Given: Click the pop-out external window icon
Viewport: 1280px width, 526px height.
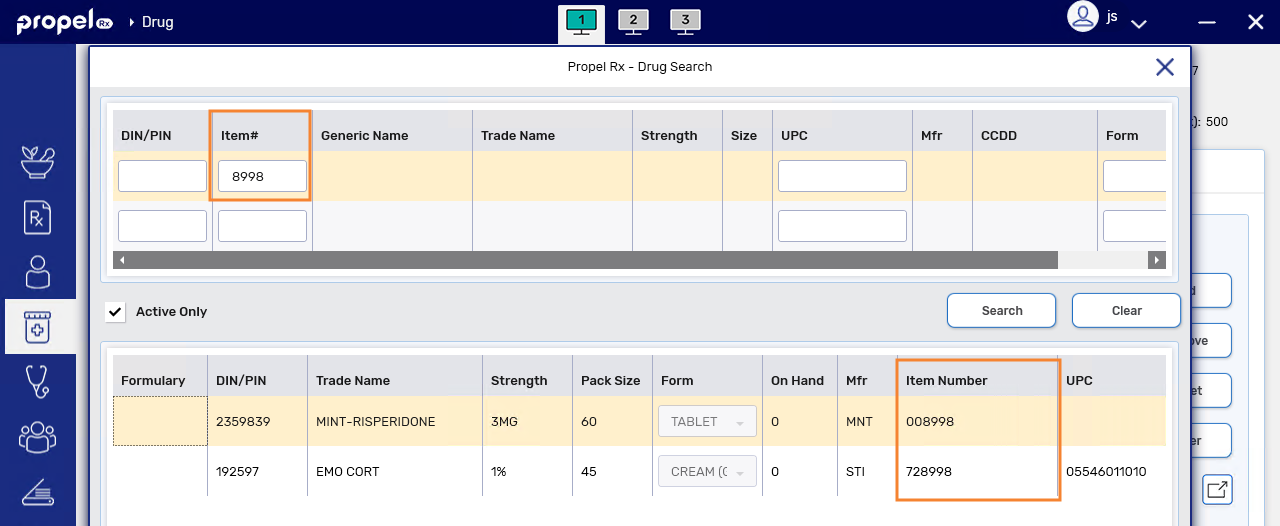Looking at the screenshot, I should [1217, 490].
